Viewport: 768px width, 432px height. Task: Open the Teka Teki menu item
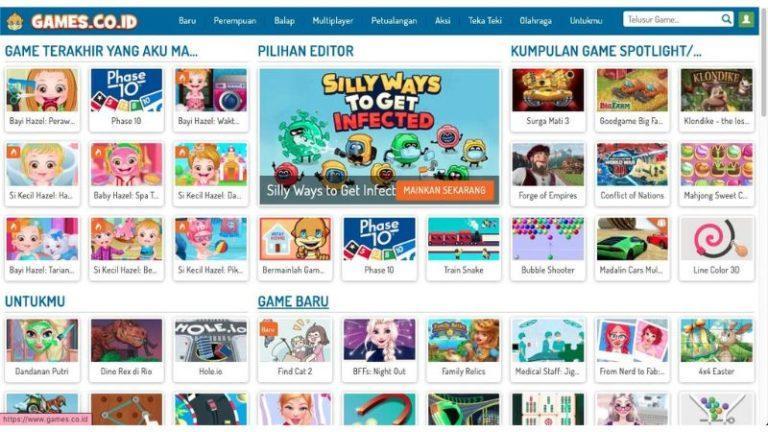485,21
